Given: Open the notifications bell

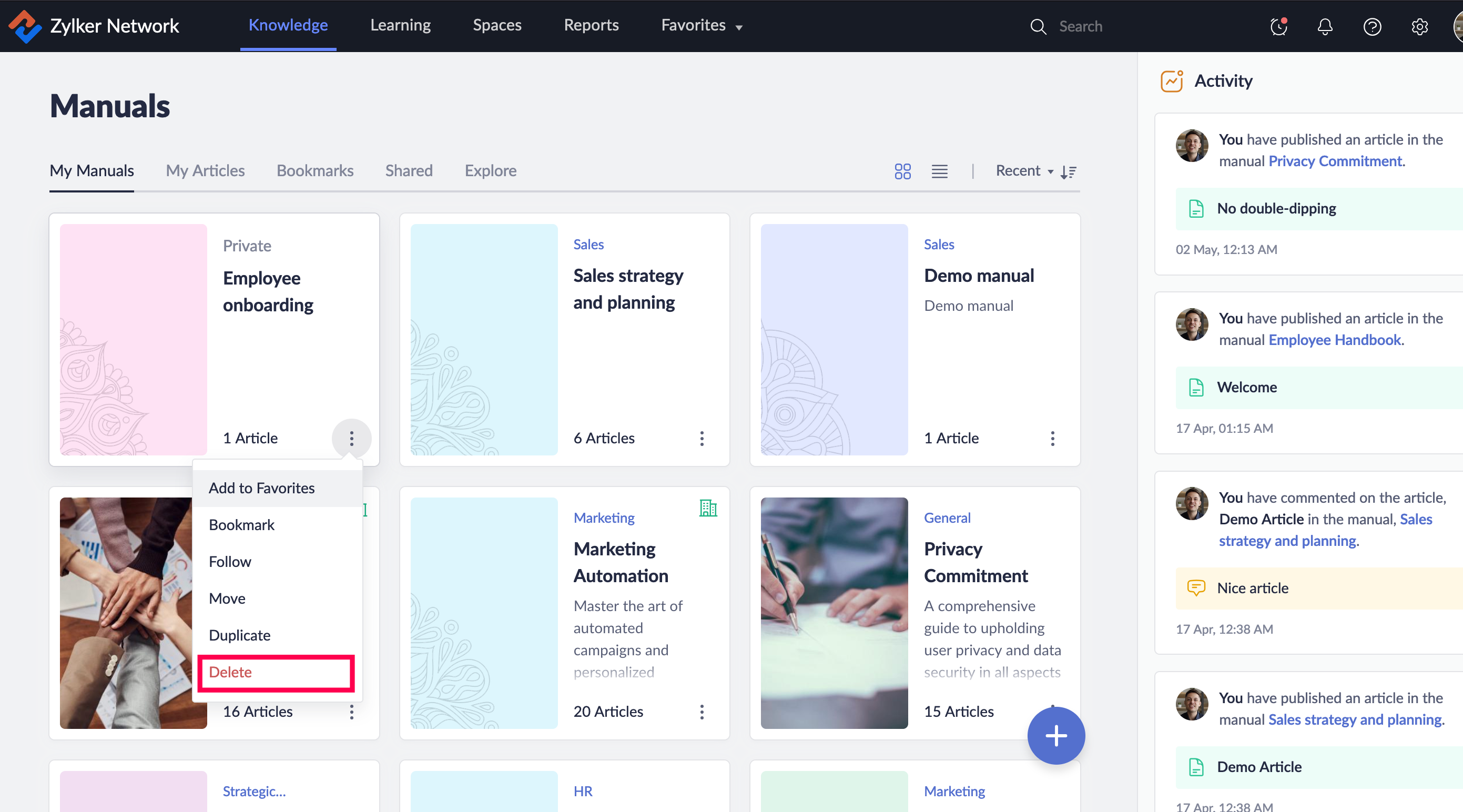Looking at the screenshot, I should 1324,26.
